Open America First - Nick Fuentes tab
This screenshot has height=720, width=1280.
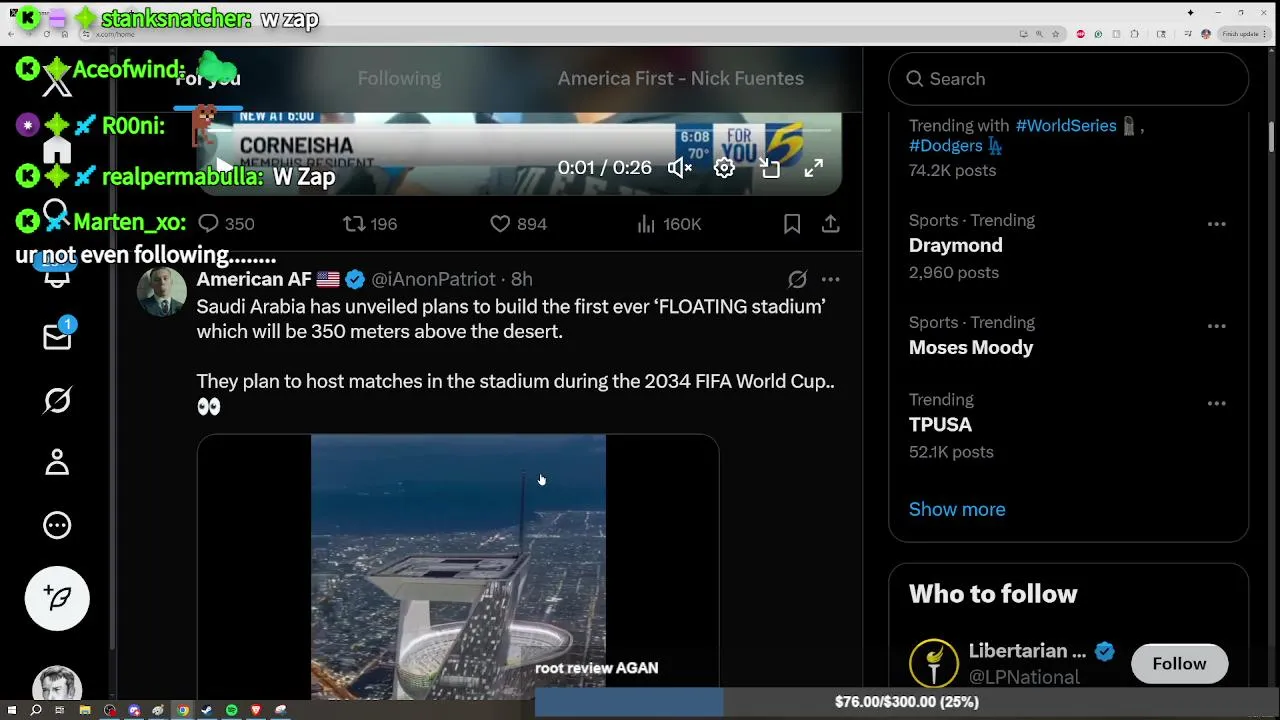click(681, 78)
